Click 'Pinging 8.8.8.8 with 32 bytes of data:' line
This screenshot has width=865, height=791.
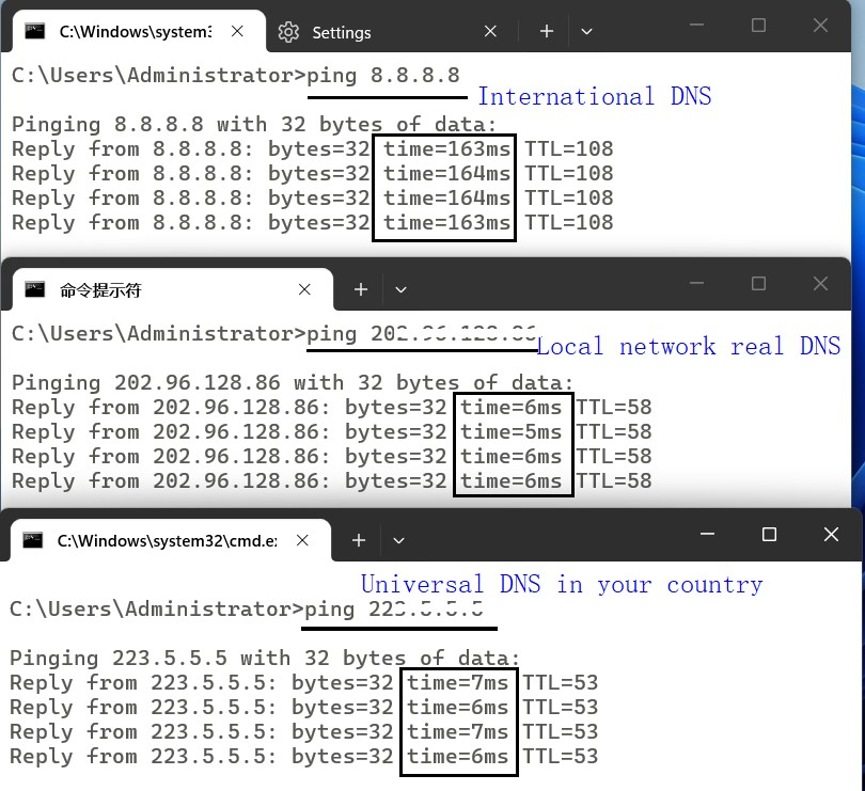click(254, 125)
